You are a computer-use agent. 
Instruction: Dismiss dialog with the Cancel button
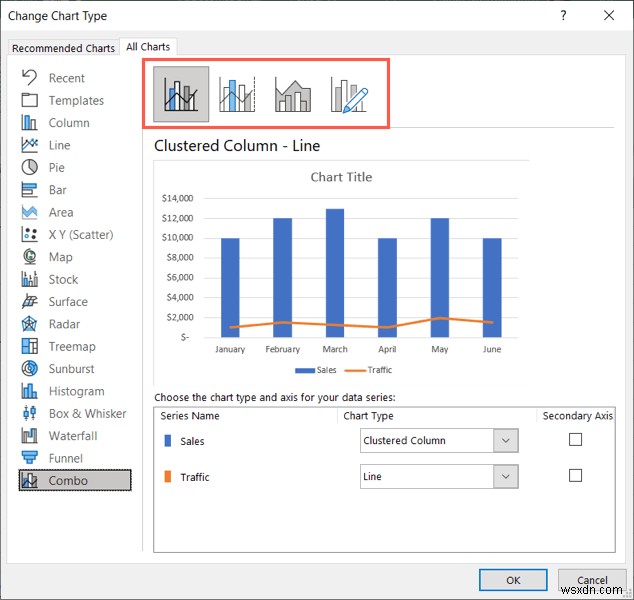point(592,580)
